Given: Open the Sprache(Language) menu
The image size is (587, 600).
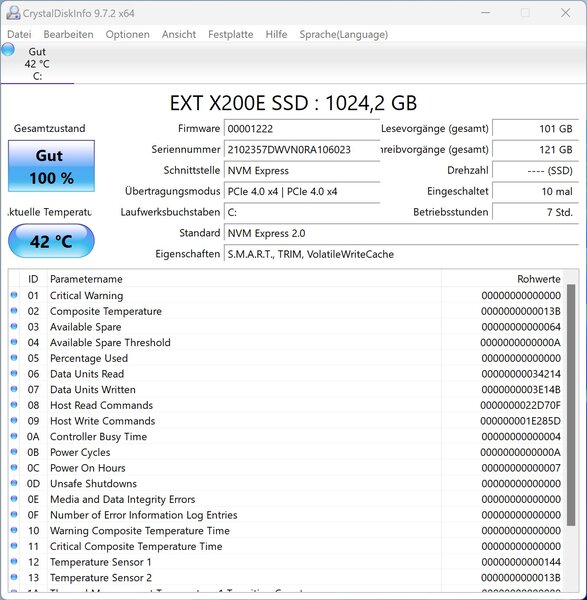Looking at the screenshot, I should pos(344,34).
